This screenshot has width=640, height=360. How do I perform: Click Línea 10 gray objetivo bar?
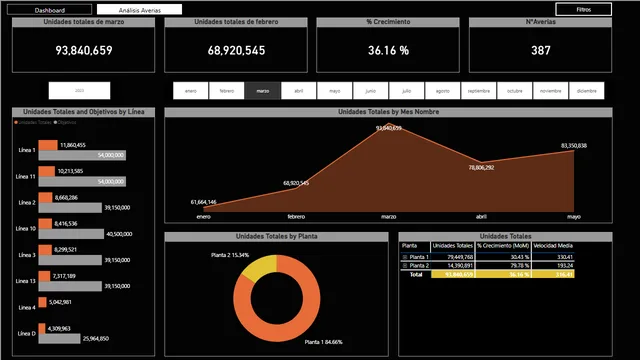(x=71, y=234)
